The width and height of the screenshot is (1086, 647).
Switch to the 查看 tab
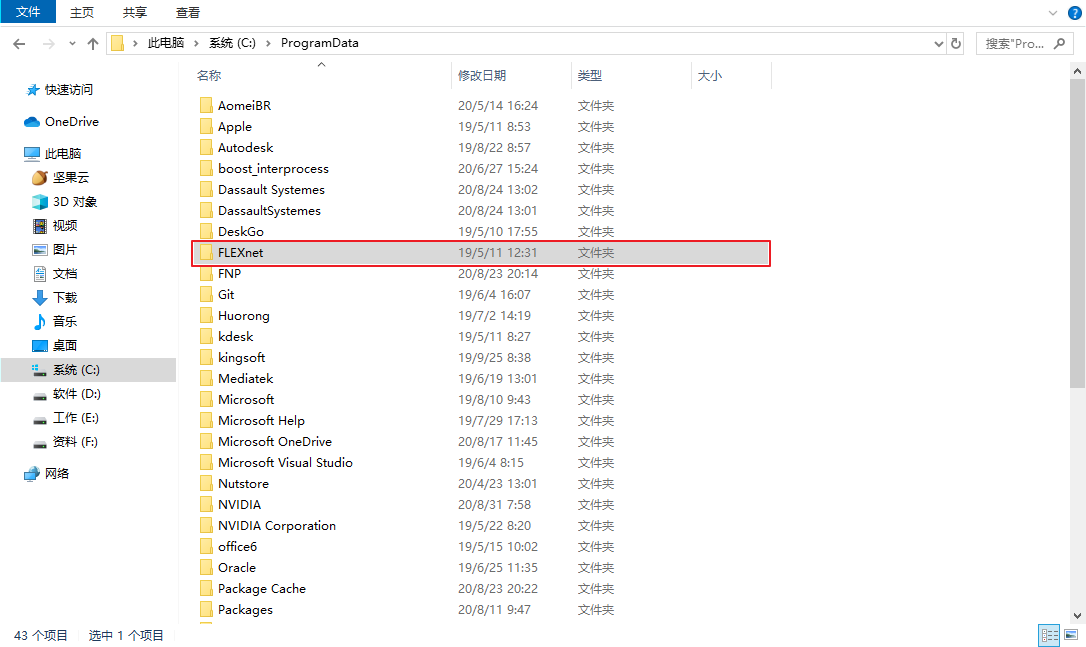coord(187,12)
